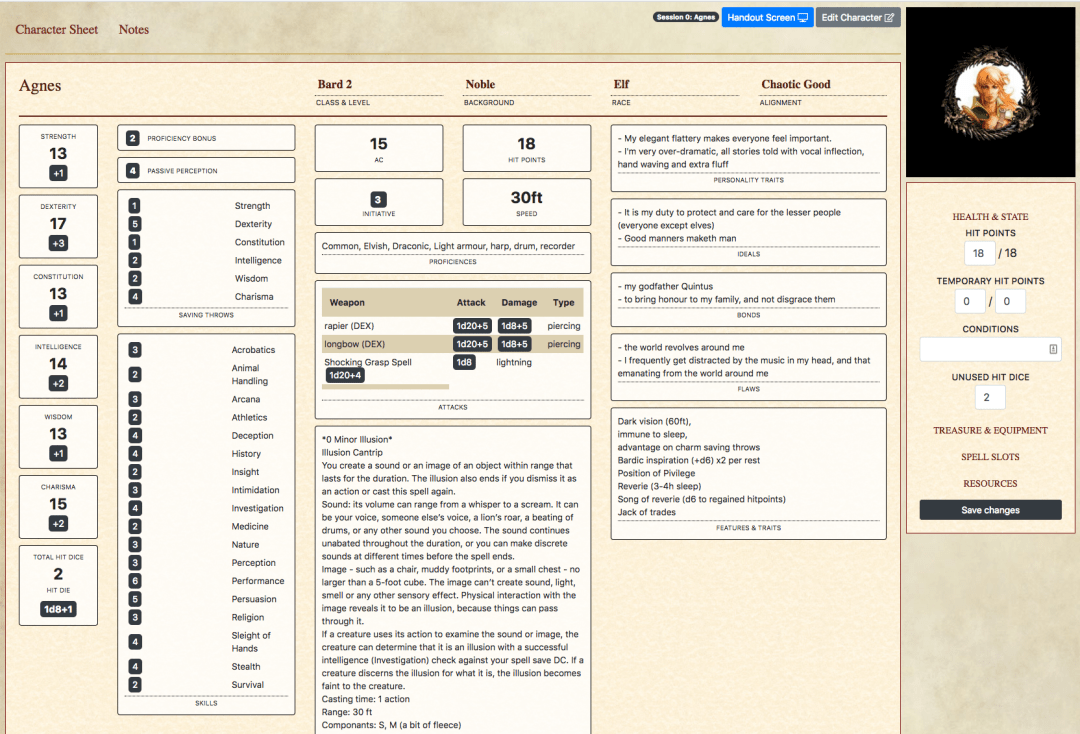Roll the Strength saving throw badge
This screenshot has width=1080, height=734.
coord(134,206)
